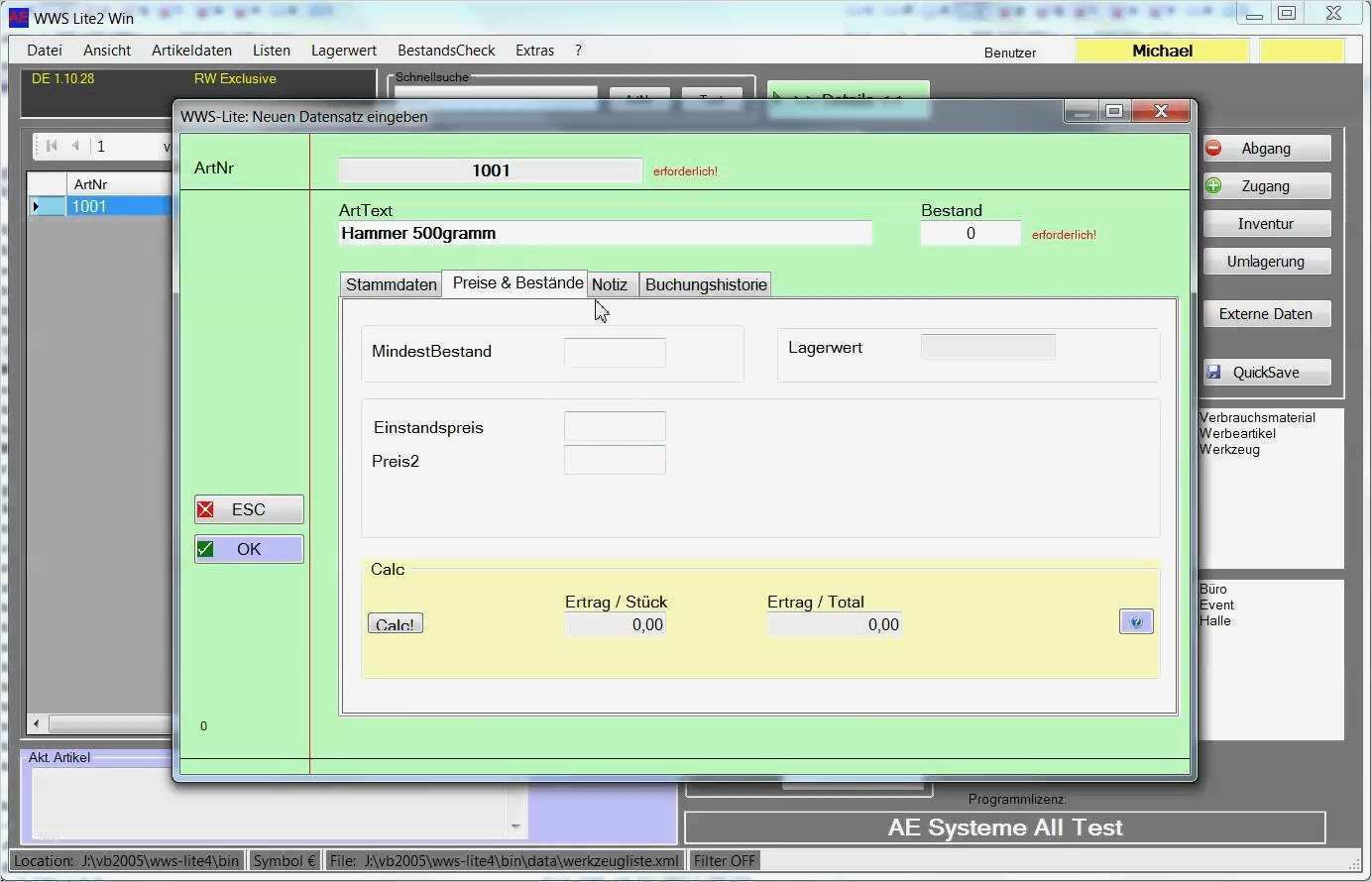Go to previous record in navigator
This screenshot has height=882, width=1372.
tap(75, 146)
